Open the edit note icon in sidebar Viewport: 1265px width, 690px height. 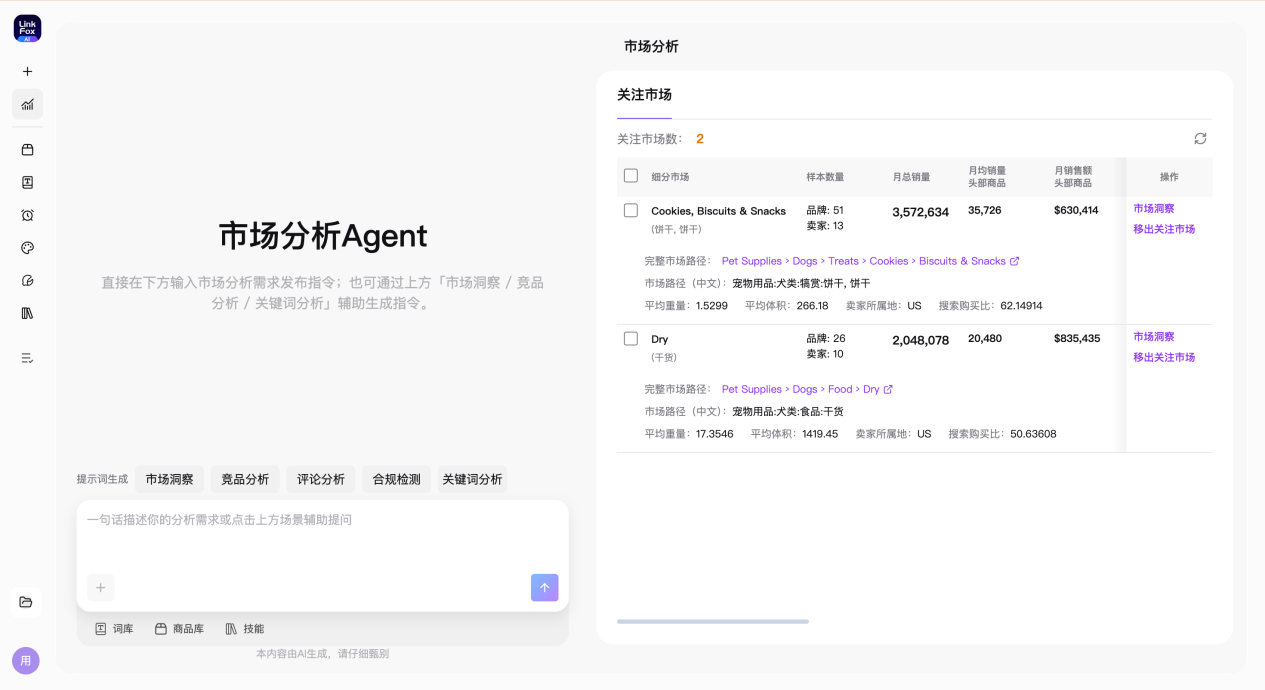point(27,280)
